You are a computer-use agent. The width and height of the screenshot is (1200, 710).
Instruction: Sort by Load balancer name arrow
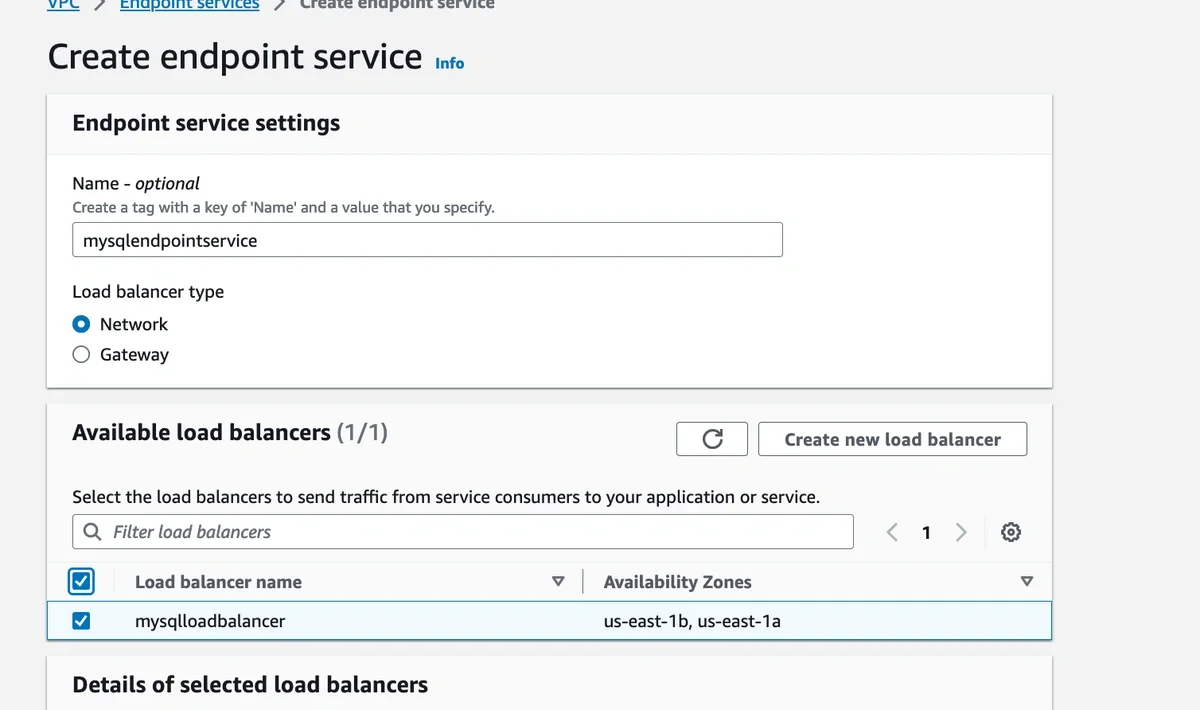pos(558,581)
